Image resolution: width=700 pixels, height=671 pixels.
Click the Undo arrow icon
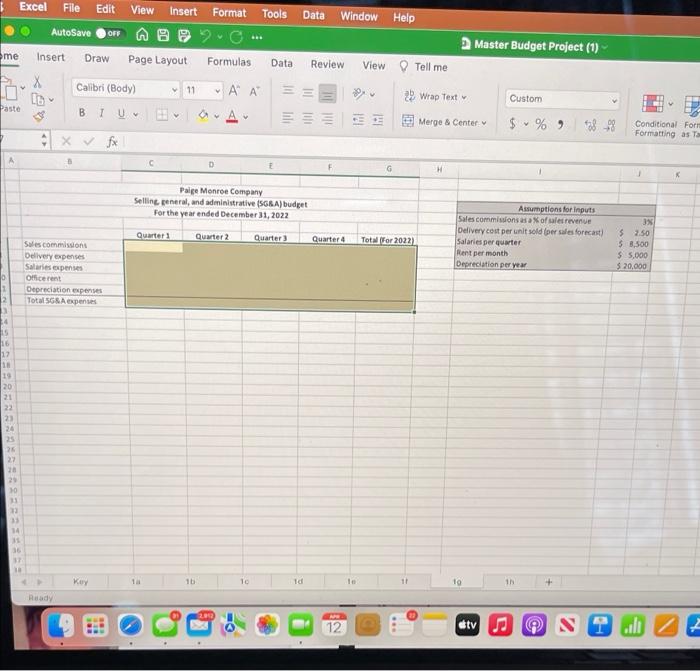point(205,36)
